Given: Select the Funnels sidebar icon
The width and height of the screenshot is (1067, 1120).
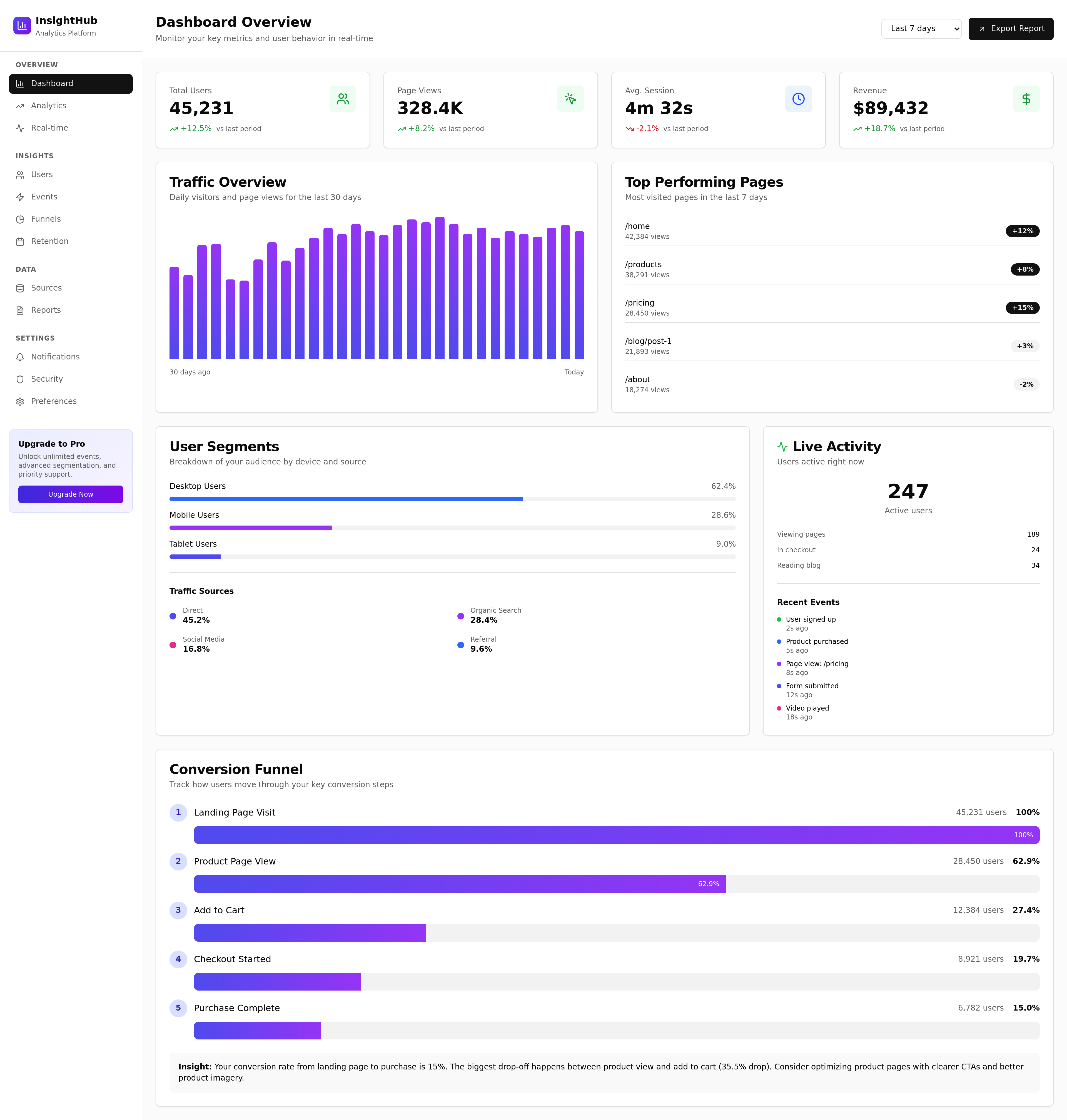Looking at the screenshot, I should [x=21, y=218].
